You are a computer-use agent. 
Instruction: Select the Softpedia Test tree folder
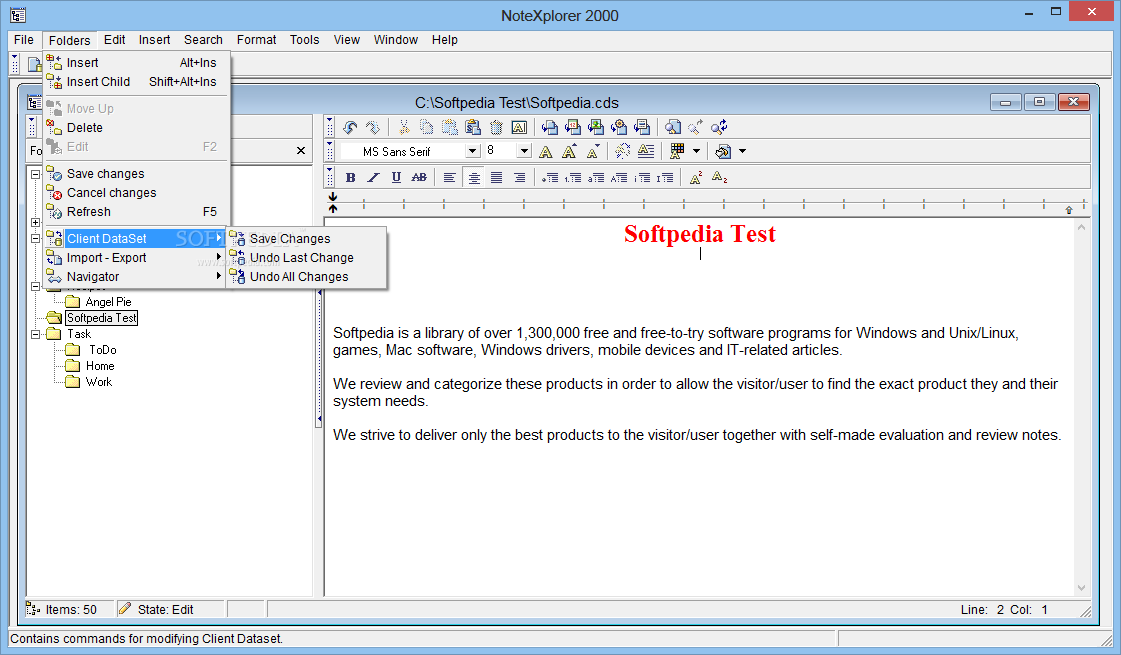102,318
